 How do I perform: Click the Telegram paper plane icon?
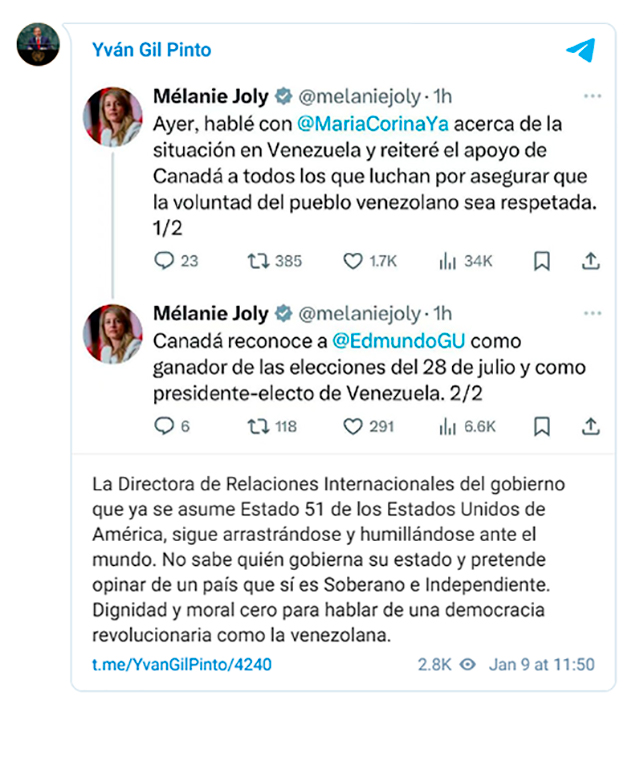coord(580,50)
